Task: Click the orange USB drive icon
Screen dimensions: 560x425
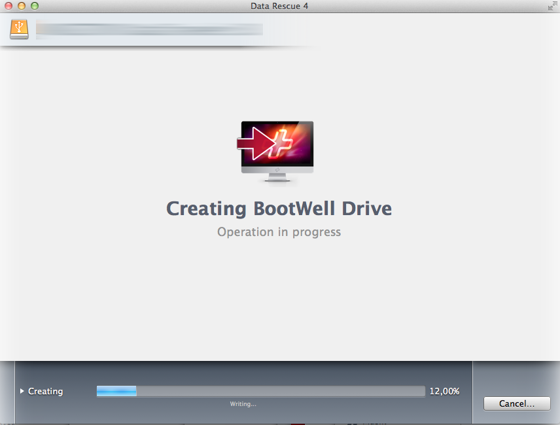Action: tap(19, 29)
